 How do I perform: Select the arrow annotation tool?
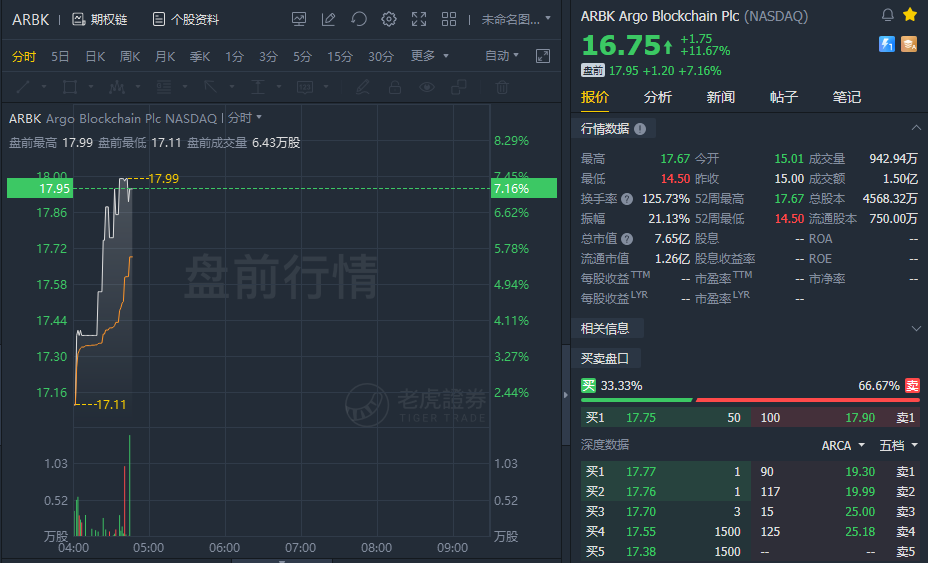click(211, 88)
